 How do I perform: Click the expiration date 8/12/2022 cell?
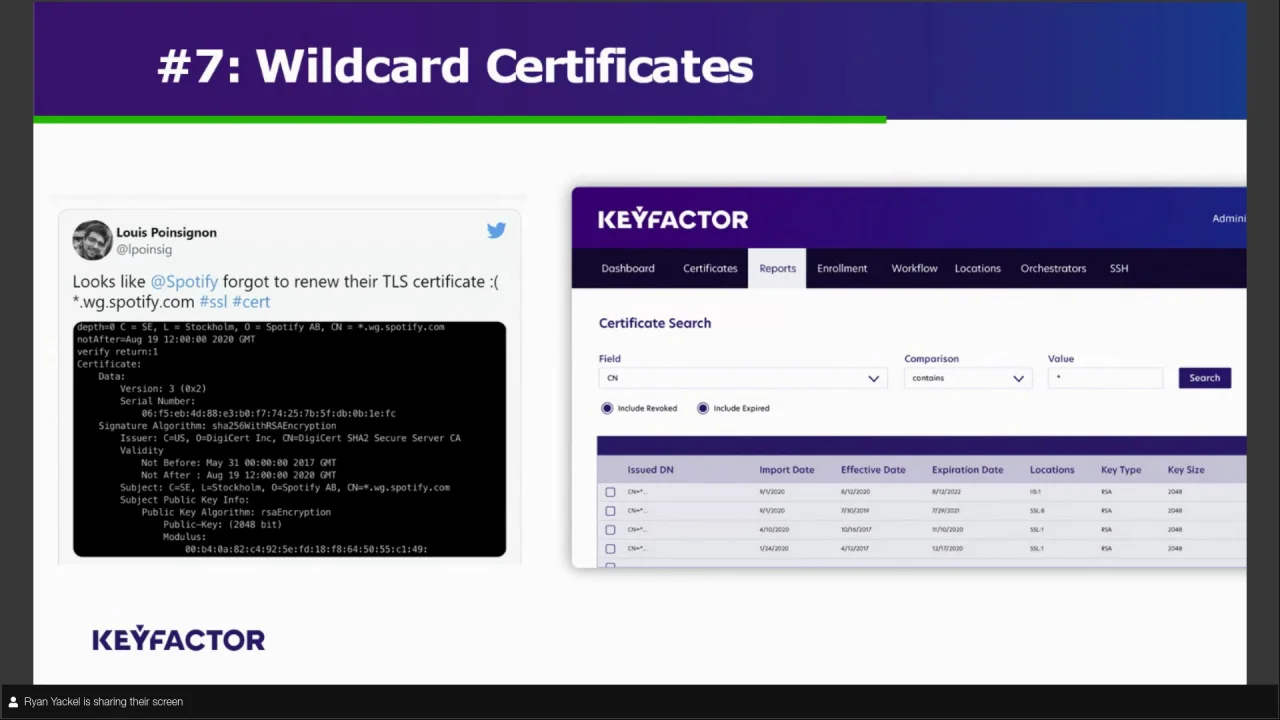tap(946, 492)
